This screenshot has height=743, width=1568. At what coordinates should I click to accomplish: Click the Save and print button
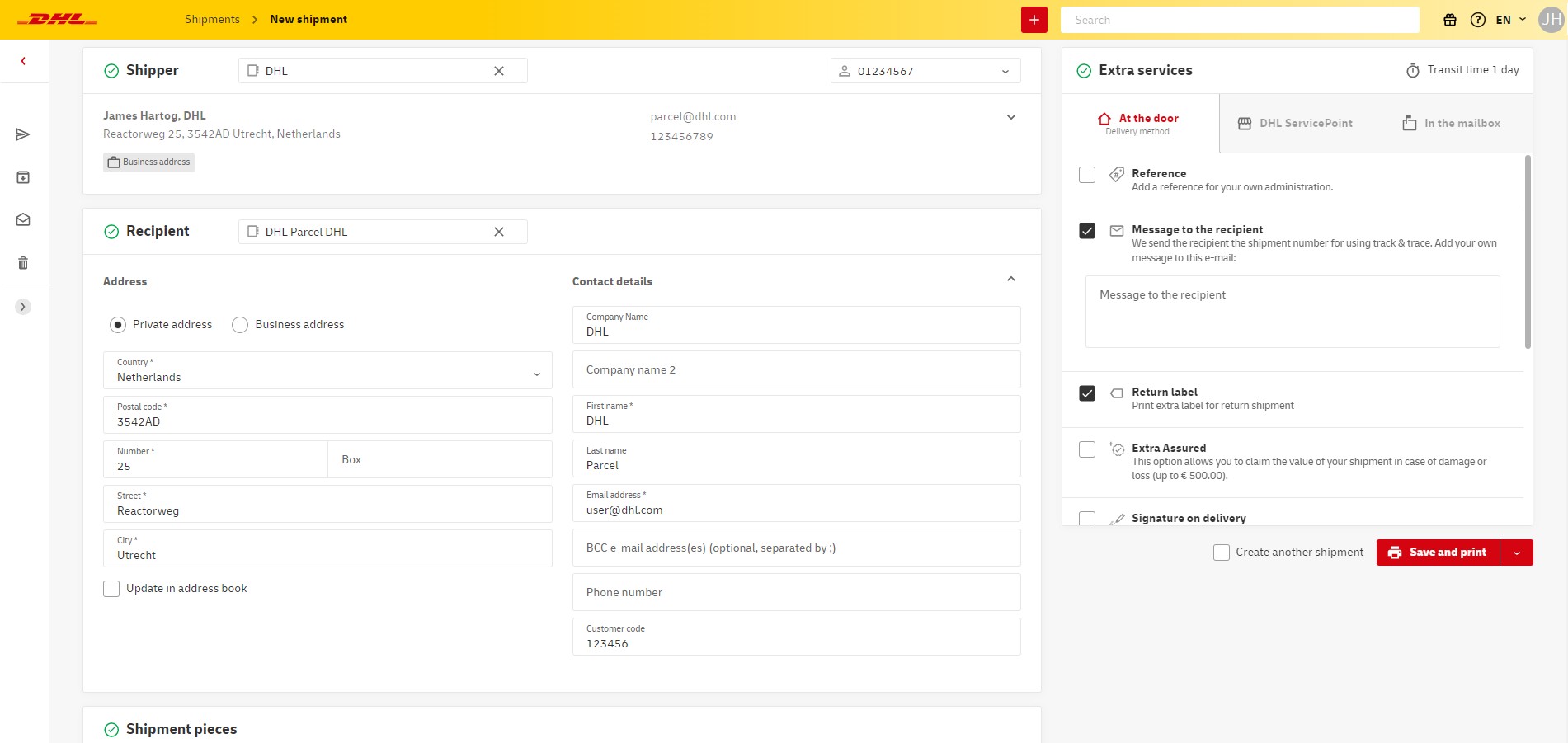click(1438, 553)
